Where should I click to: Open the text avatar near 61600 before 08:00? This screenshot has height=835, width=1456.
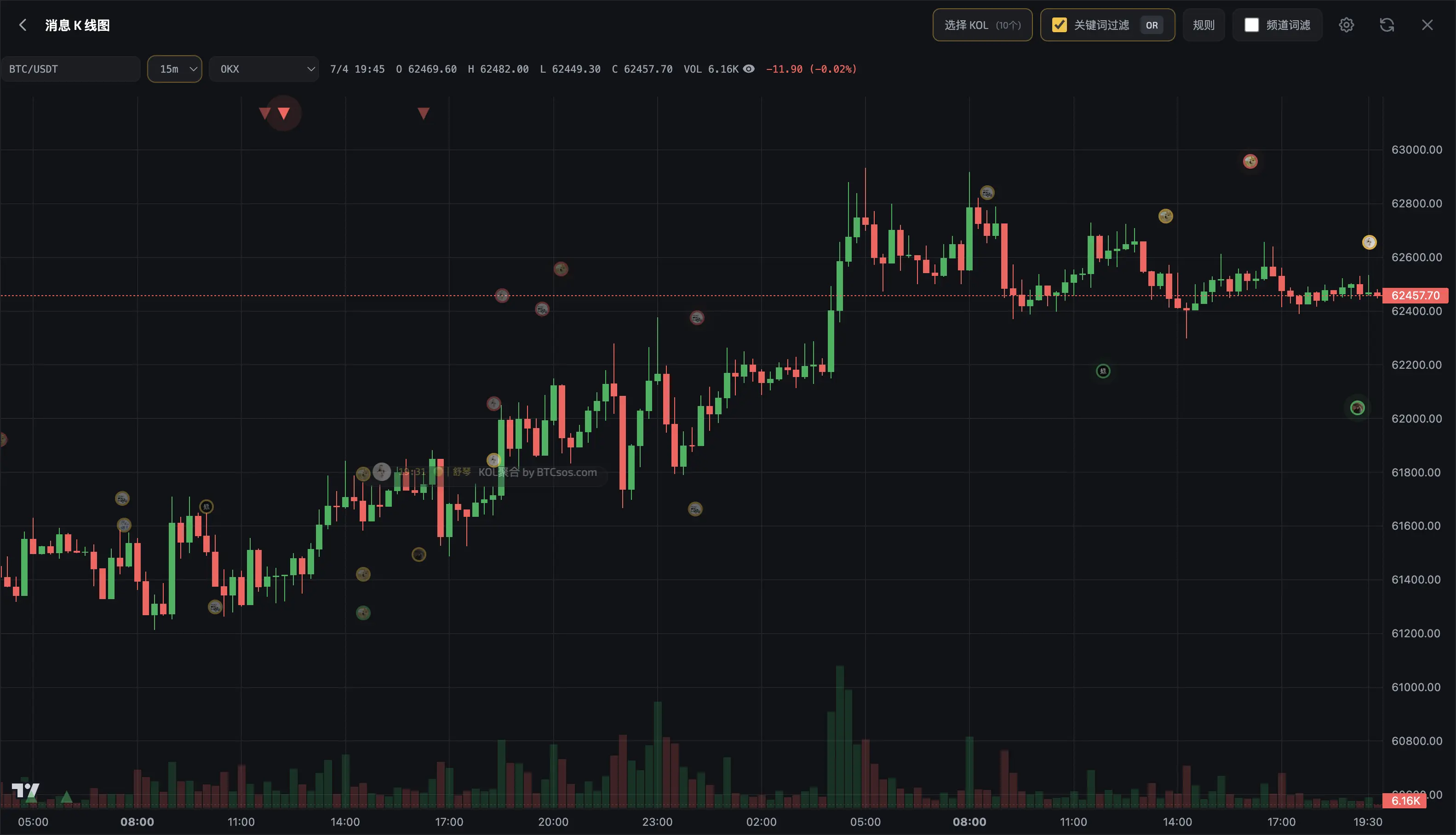[x=124, y=525]
